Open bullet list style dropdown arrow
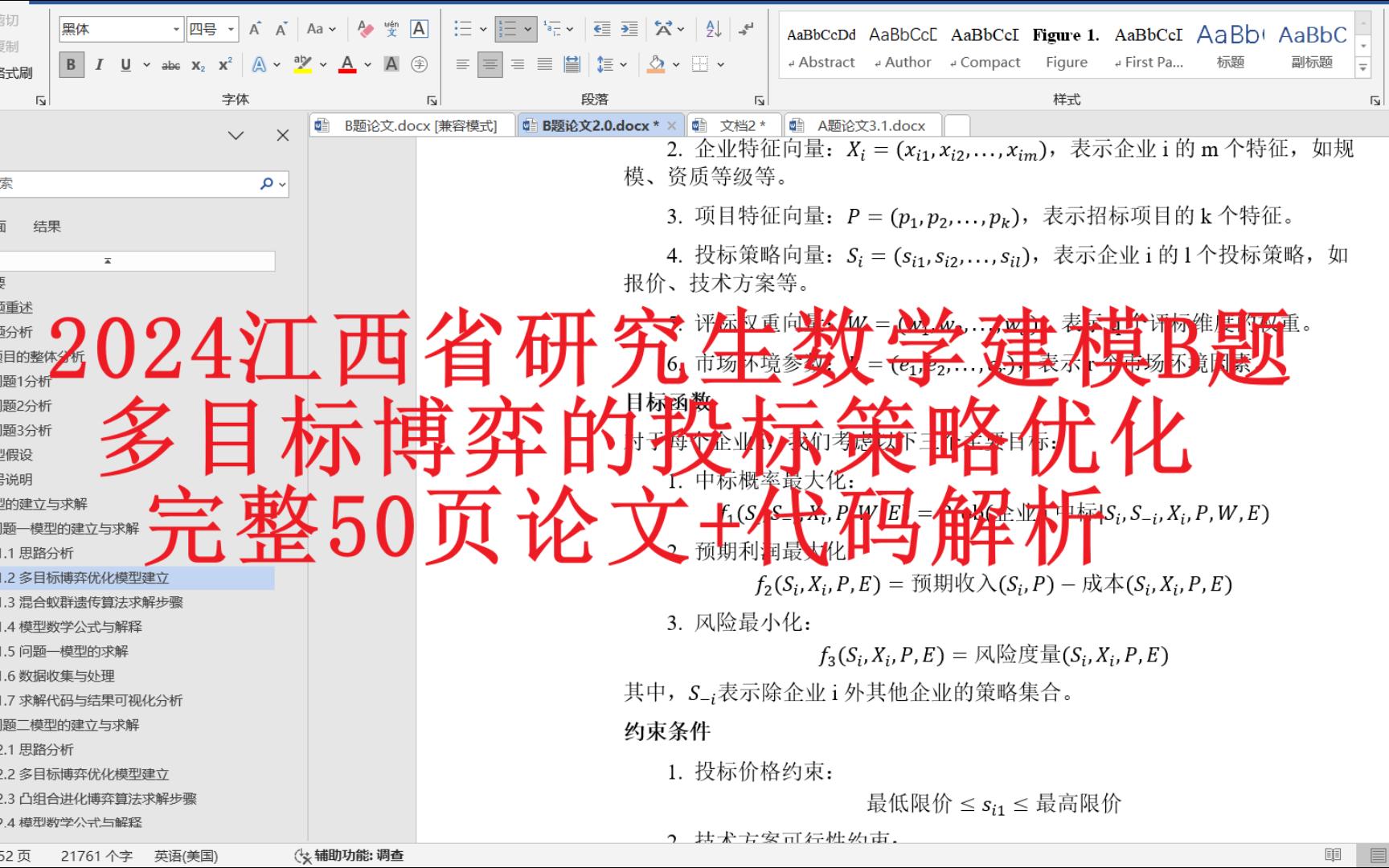This screenshot has height=868, width=1389. [x=483, y=29]
